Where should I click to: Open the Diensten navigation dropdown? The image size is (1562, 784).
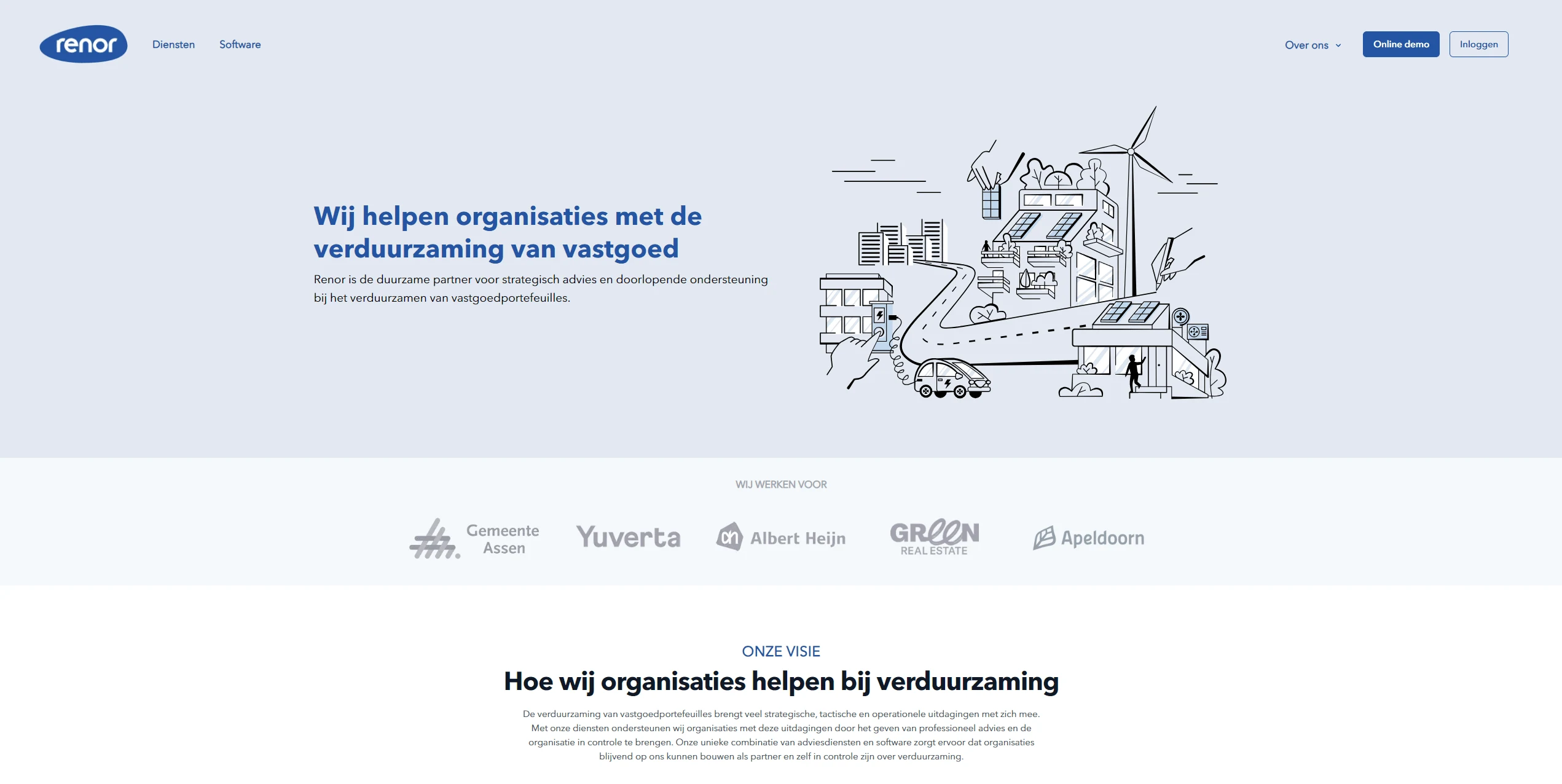tap(173, 44)
